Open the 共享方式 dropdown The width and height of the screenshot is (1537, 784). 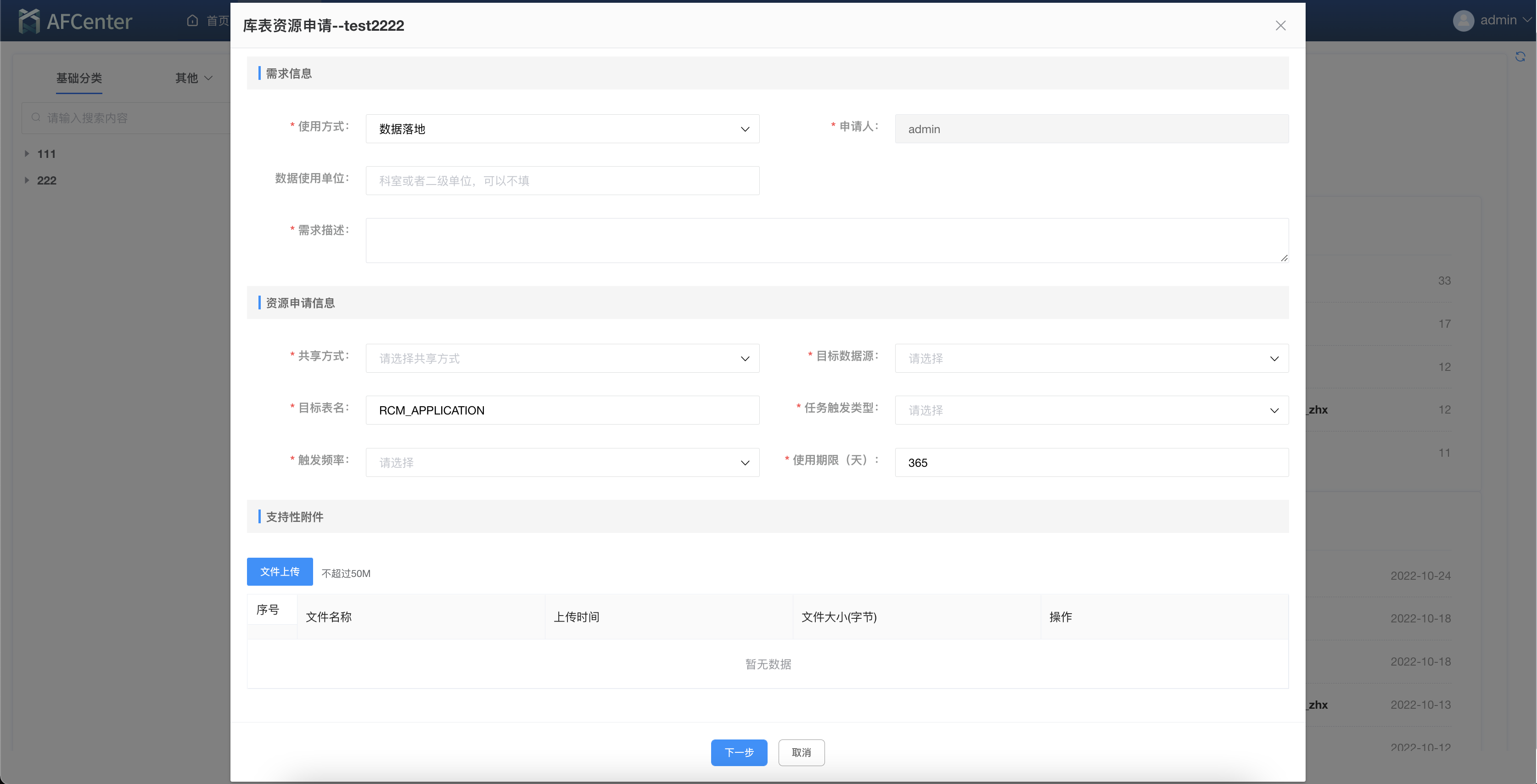562,358
